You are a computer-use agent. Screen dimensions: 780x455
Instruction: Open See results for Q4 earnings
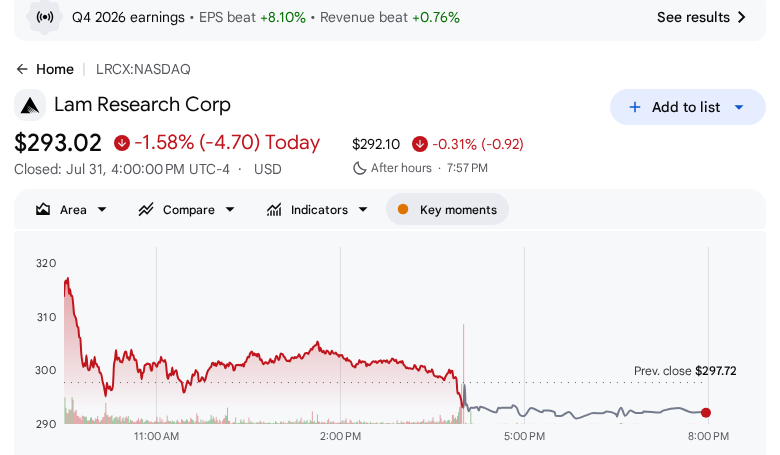[701, 17]
